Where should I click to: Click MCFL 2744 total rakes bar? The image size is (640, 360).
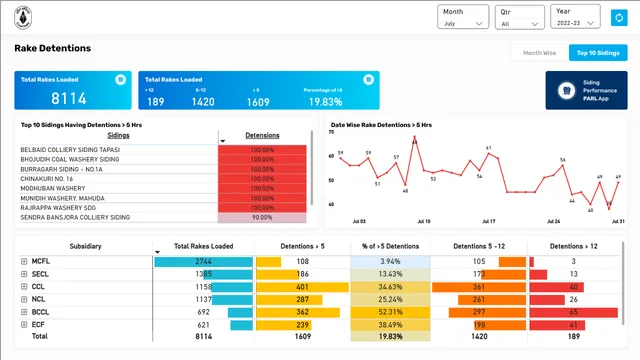pos(203,261)
